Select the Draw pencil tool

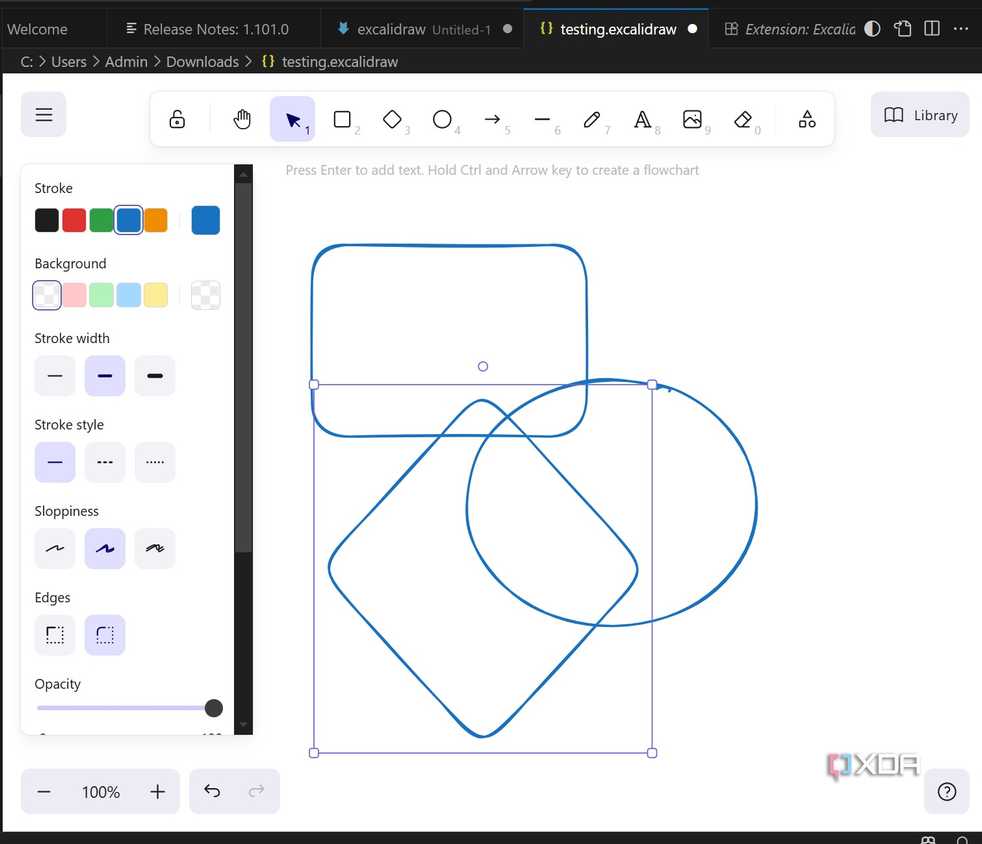(592, 119)
